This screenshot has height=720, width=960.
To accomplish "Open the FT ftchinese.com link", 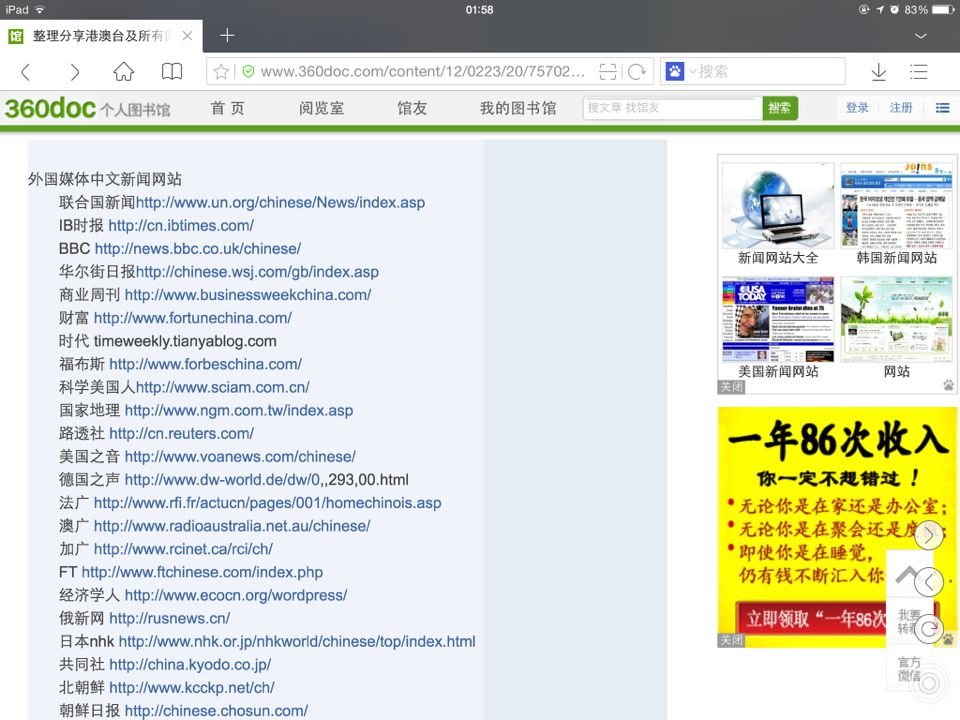I will point(202,572).
